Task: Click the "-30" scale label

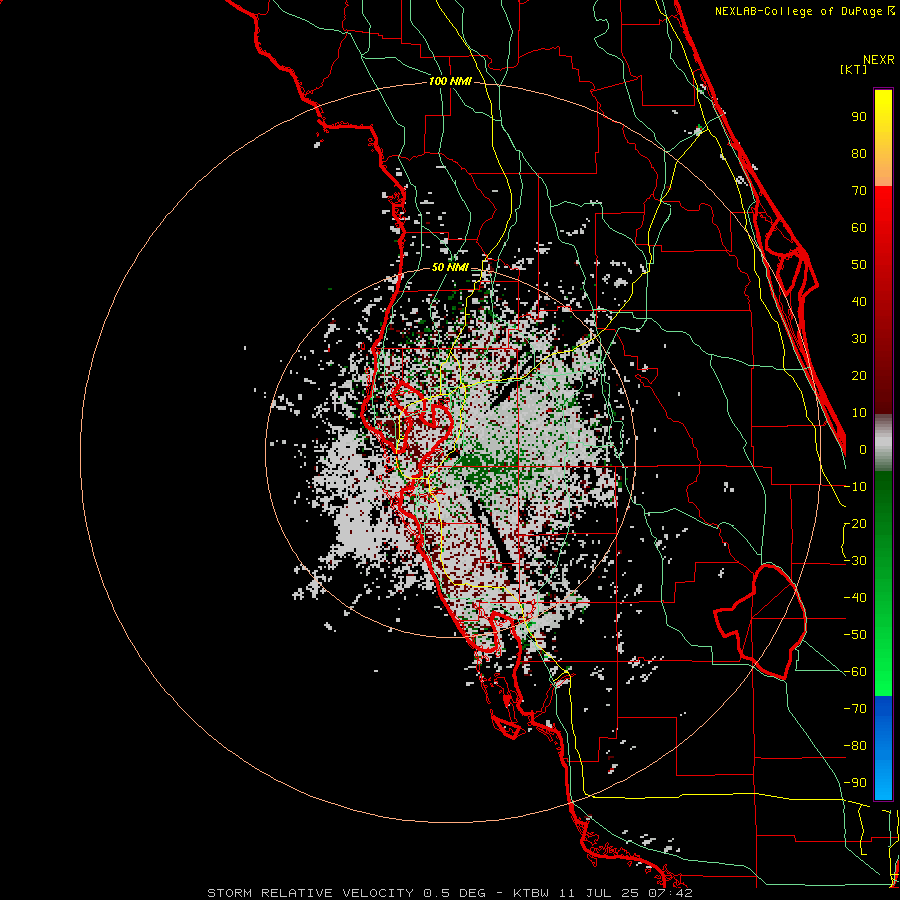Action: (855, 561)
